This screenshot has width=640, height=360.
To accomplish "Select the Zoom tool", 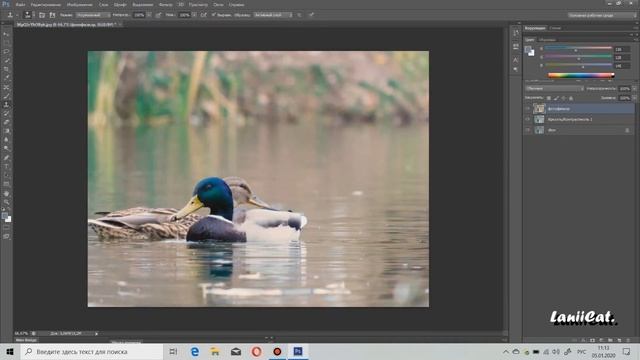I will tap(6, 202).
